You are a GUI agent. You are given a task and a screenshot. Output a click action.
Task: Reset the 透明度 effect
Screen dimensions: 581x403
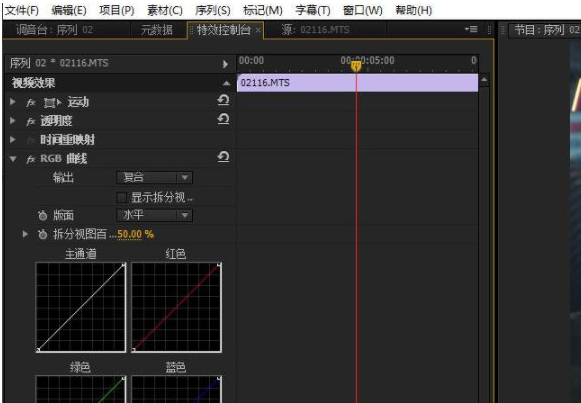tap(223, 119)
